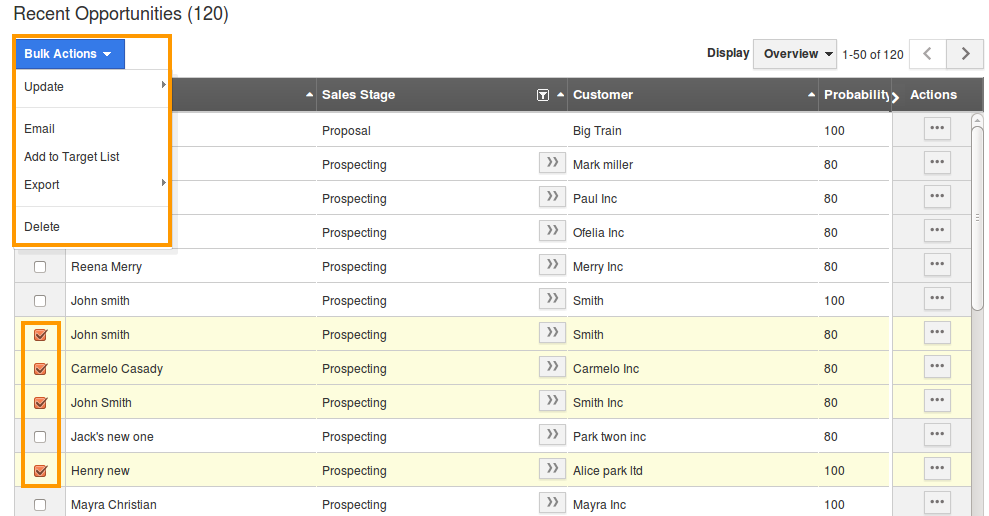This screenshot has height=516, width=989.
Task: Advance sales stage for Carmelo Inc
Action: [552, 367]
